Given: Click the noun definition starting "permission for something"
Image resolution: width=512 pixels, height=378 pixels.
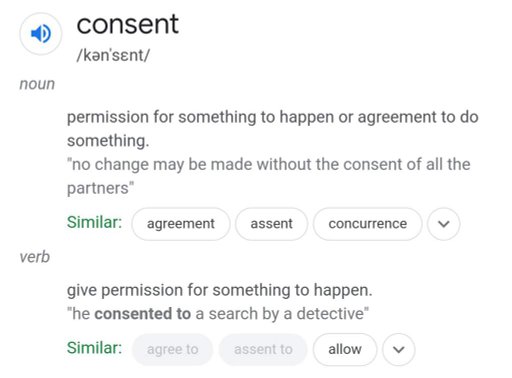Looking at the screenshot, I should pos(272,129).
